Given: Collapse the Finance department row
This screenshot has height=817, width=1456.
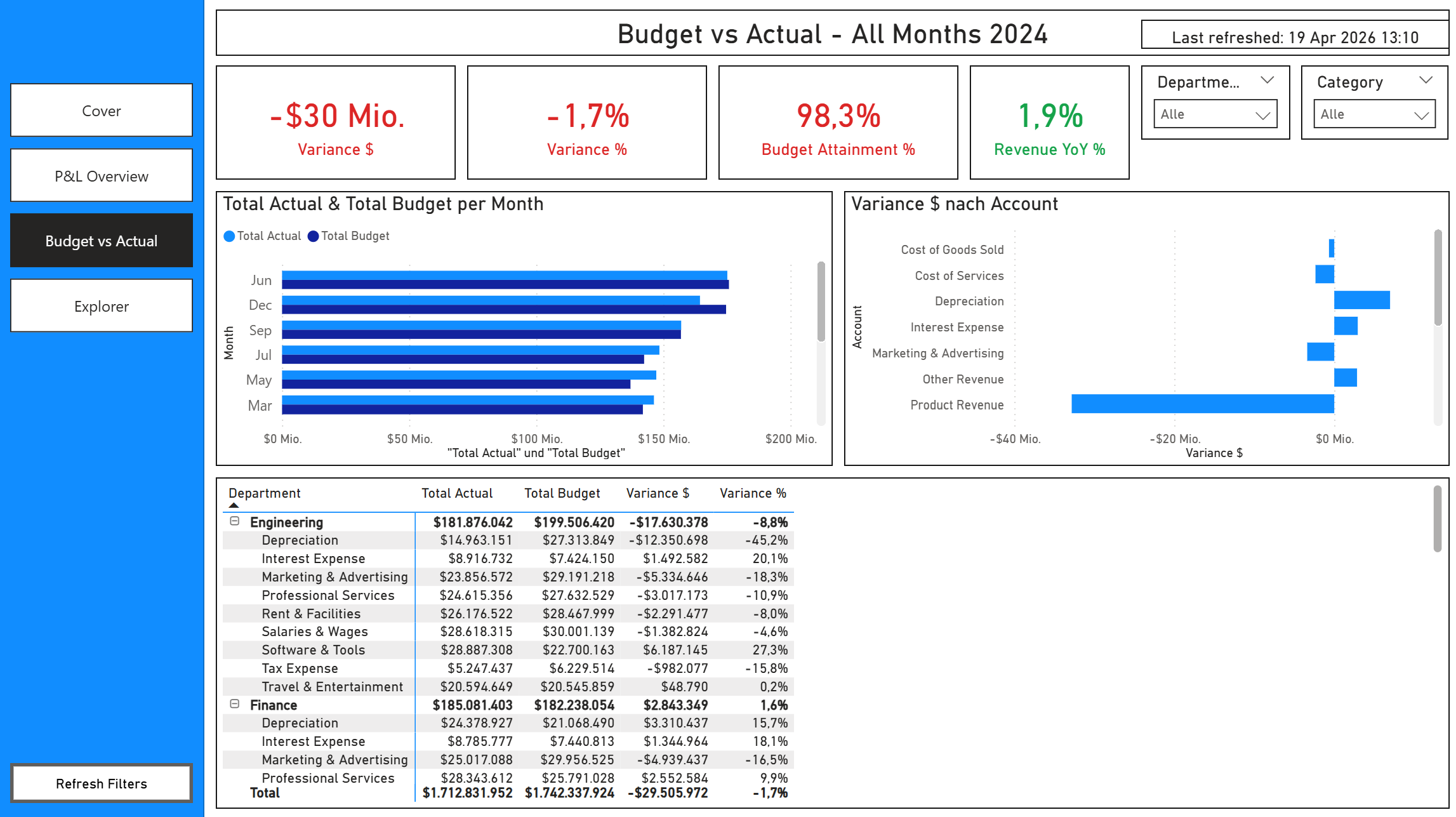Looking at the screenshot, I should [x=234, y=705].
